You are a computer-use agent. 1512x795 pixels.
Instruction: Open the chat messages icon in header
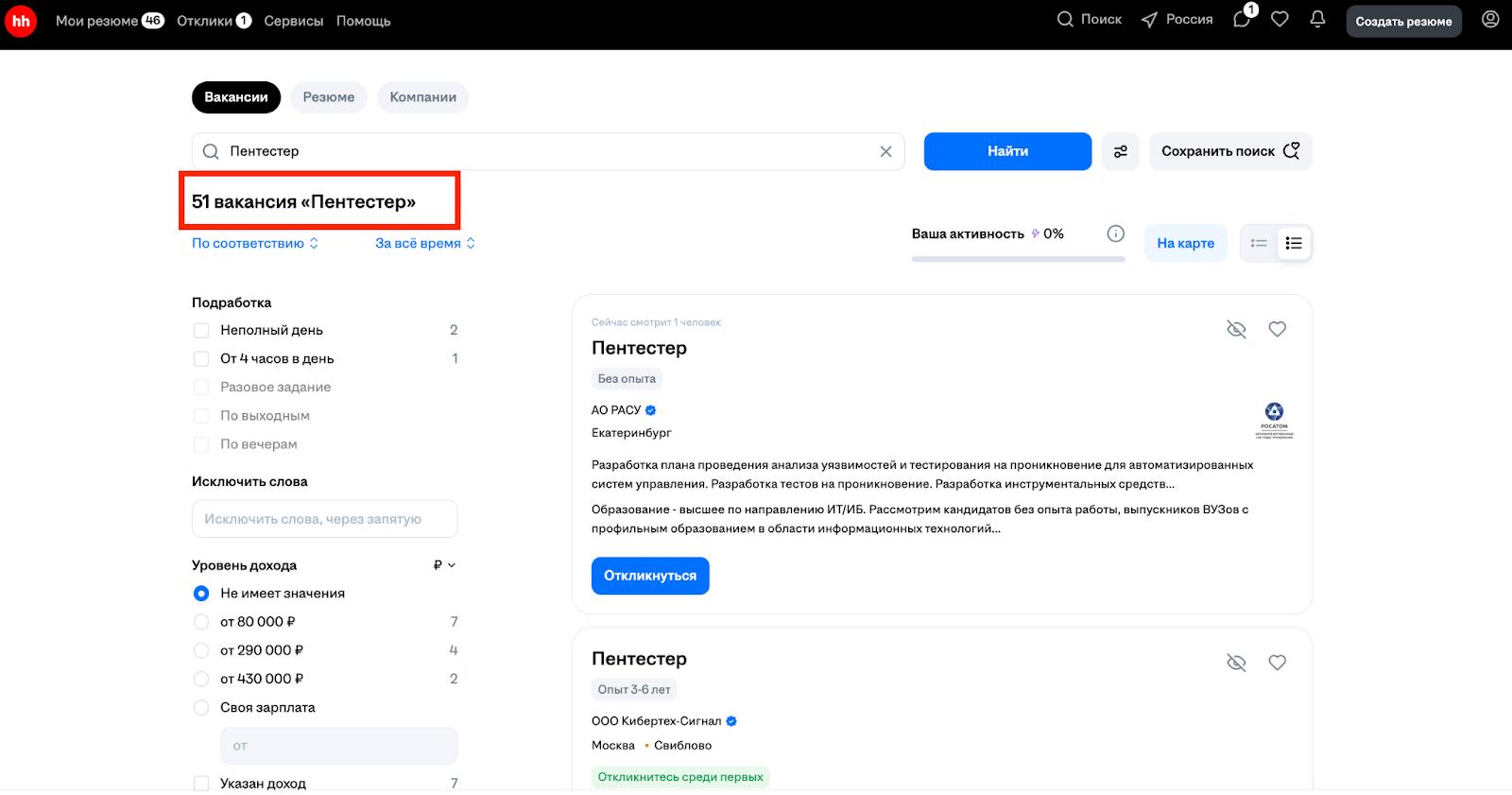1242,20
